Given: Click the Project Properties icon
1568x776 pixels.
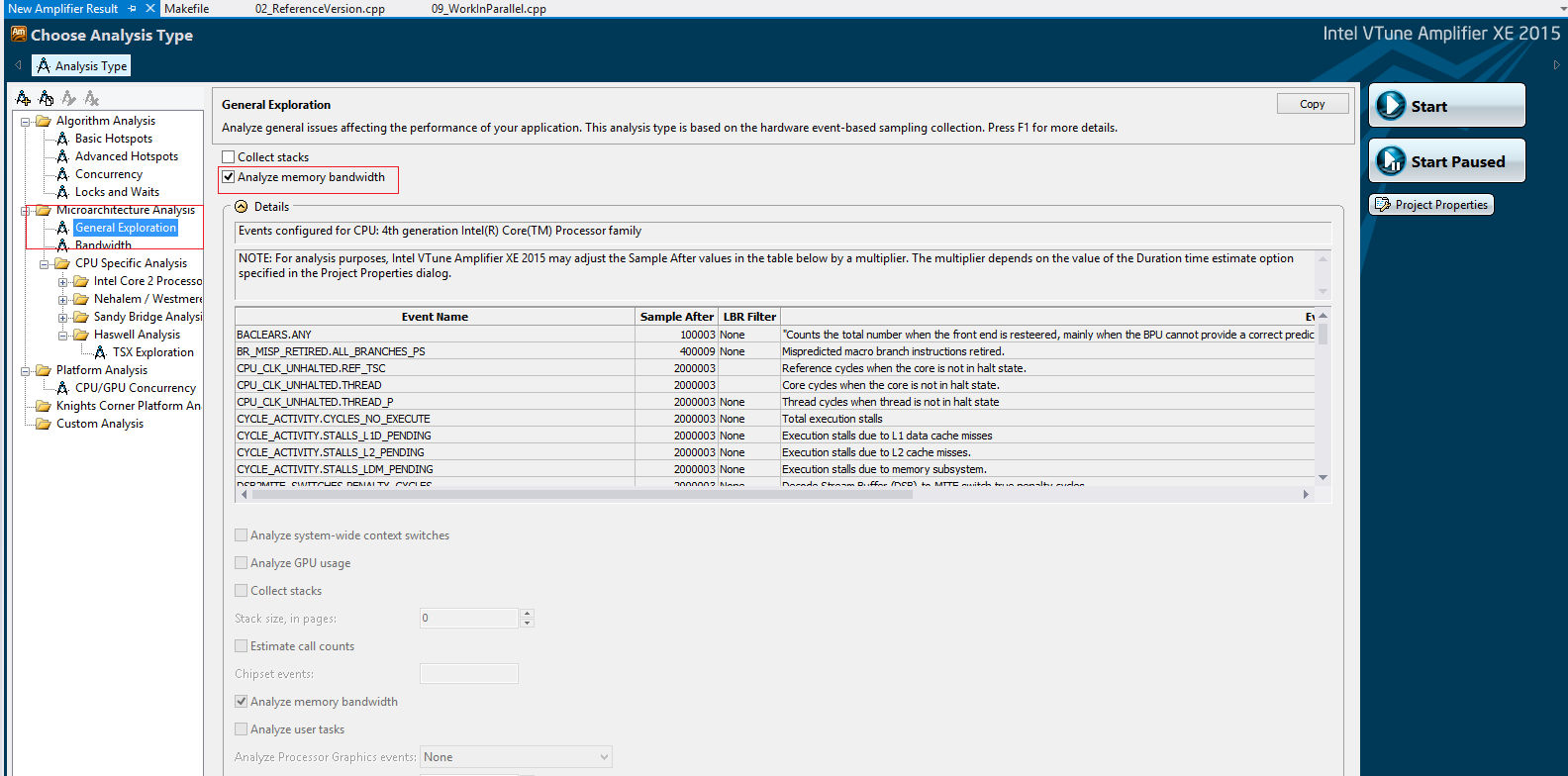Looking at the screenshot, I should (1383, 204).
